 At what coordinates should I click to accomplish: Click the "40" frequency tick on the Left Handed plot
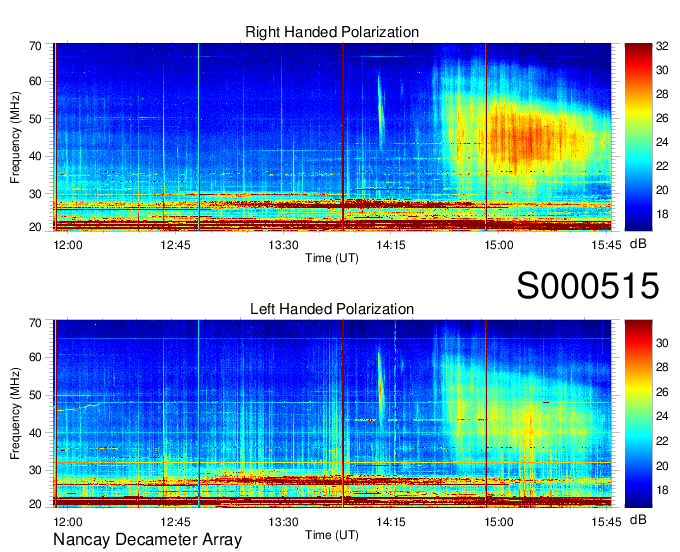coord(35,433)
